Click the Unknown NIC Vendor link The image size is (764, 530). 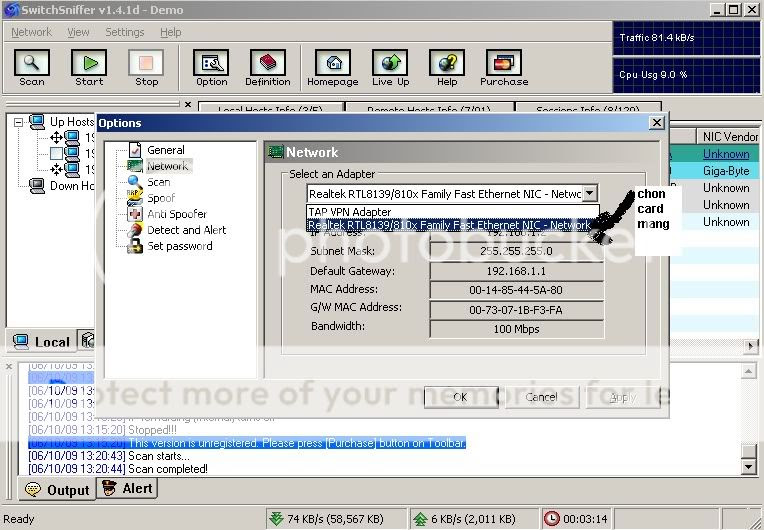coord(726,154)
